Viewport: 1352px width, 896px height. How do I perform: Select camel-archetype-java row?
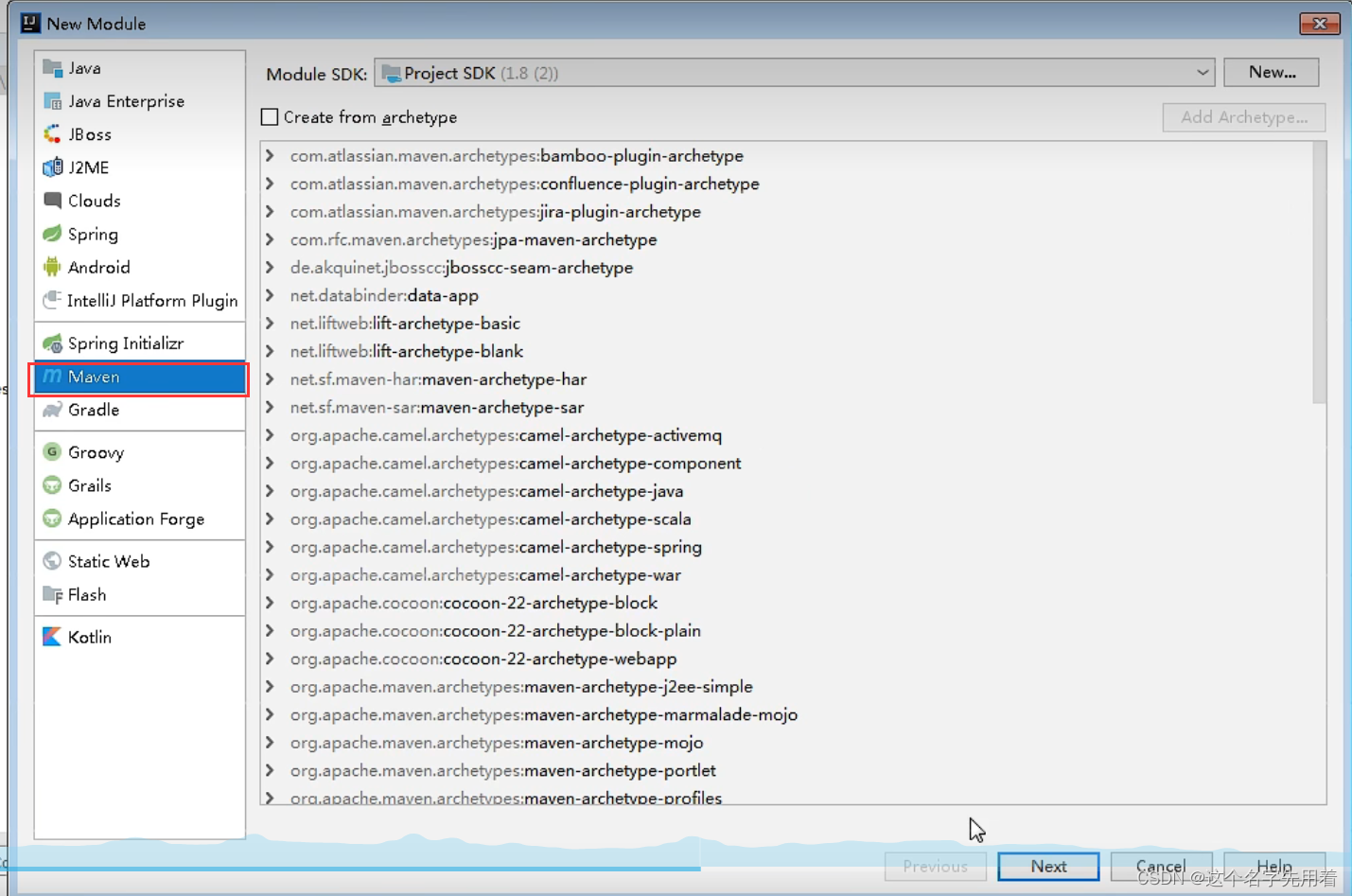(x=787, y=491)
